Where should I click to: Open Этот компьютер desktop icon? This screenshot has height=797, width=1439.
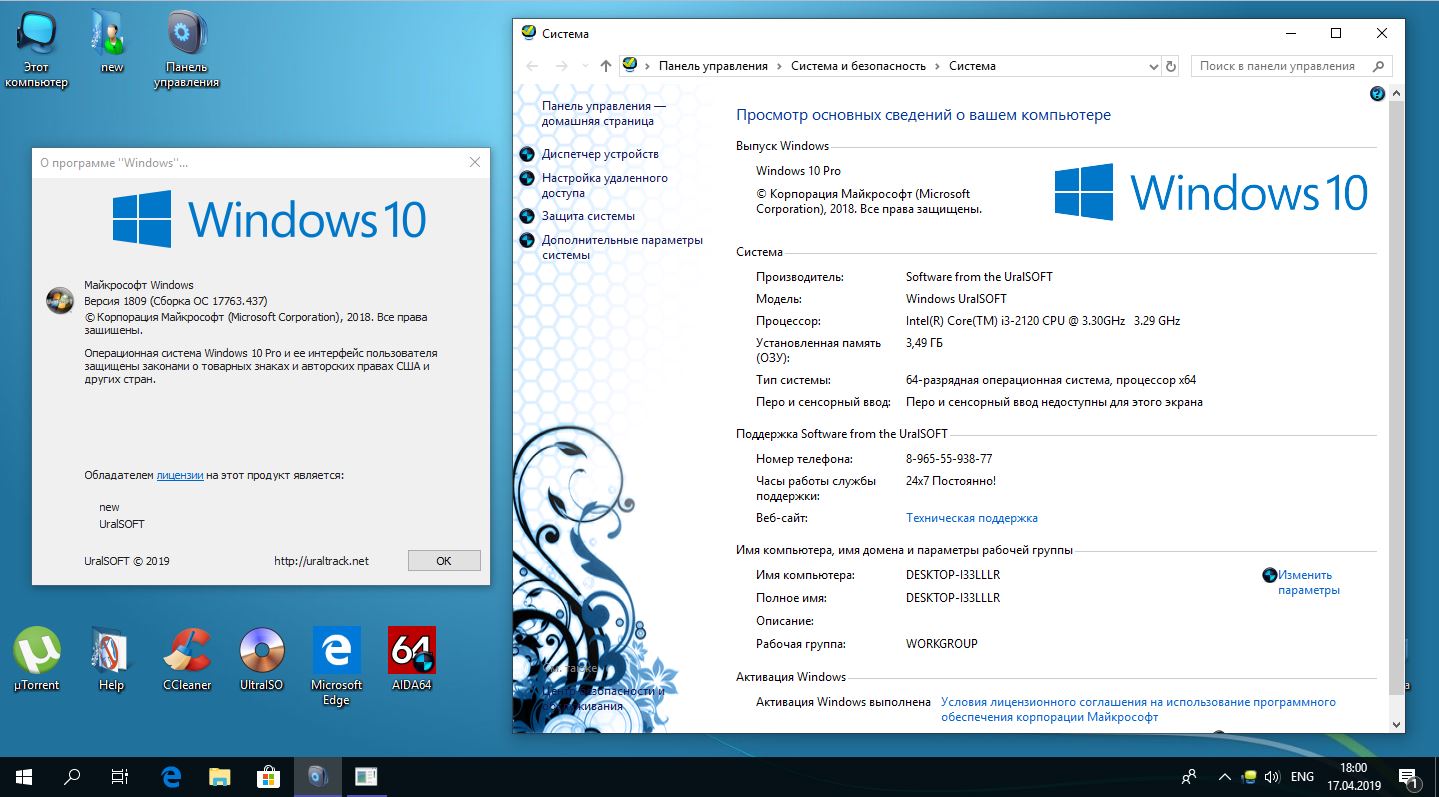click(36, 48)
